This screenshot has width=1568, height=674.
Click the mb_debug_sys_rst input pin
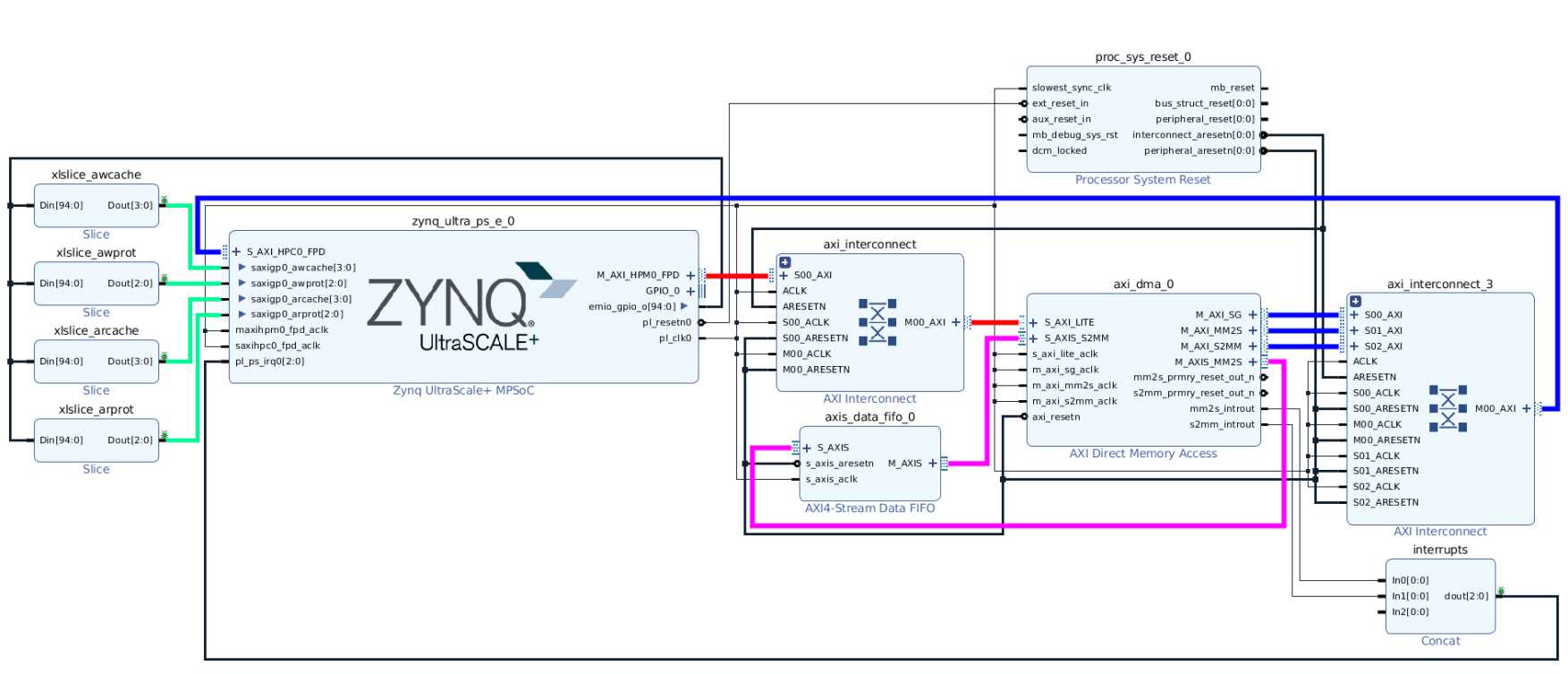(x=1022, y=135)
